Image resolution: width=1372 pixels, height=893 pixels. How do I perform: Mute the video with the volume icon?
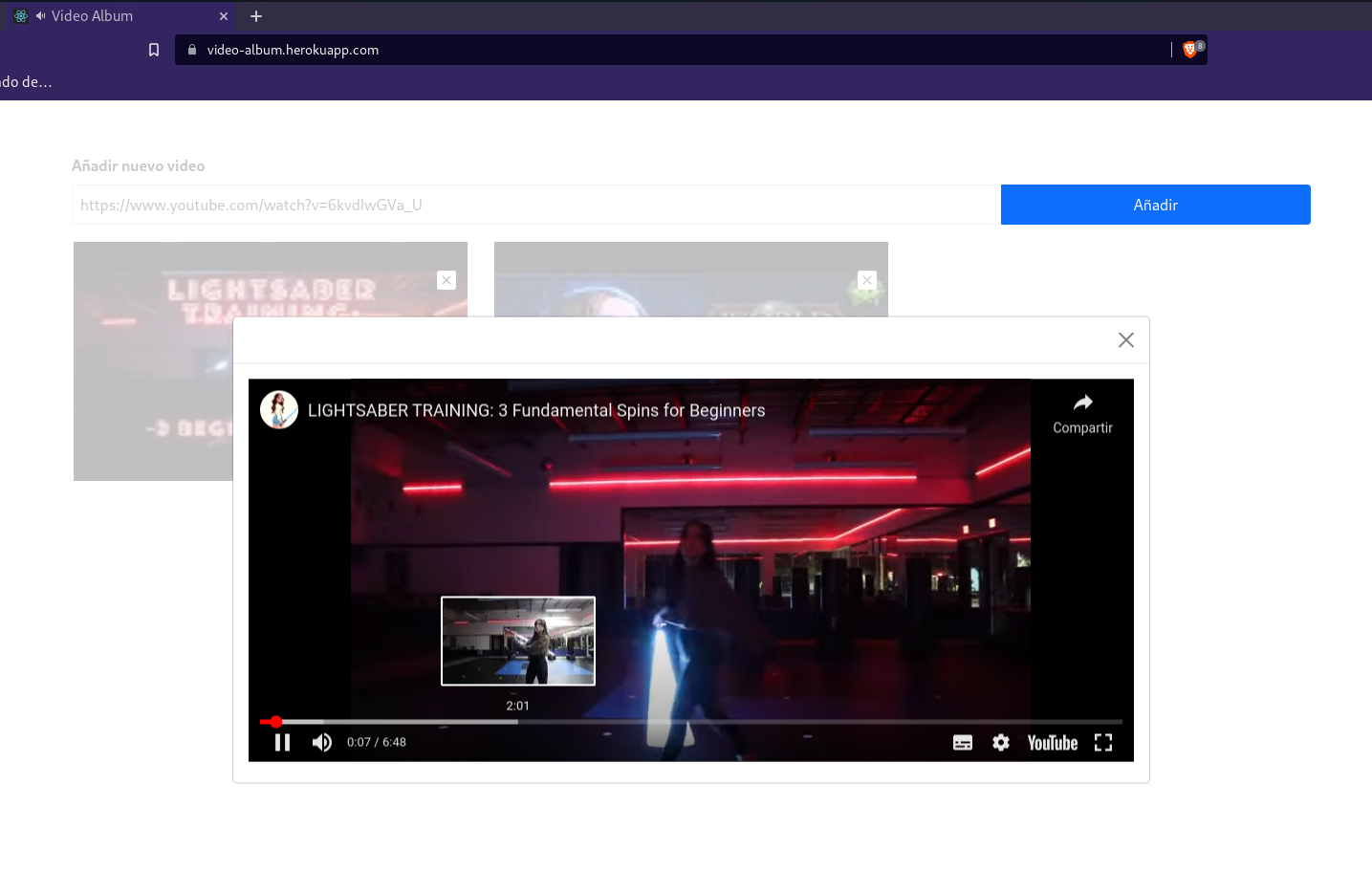322,742
